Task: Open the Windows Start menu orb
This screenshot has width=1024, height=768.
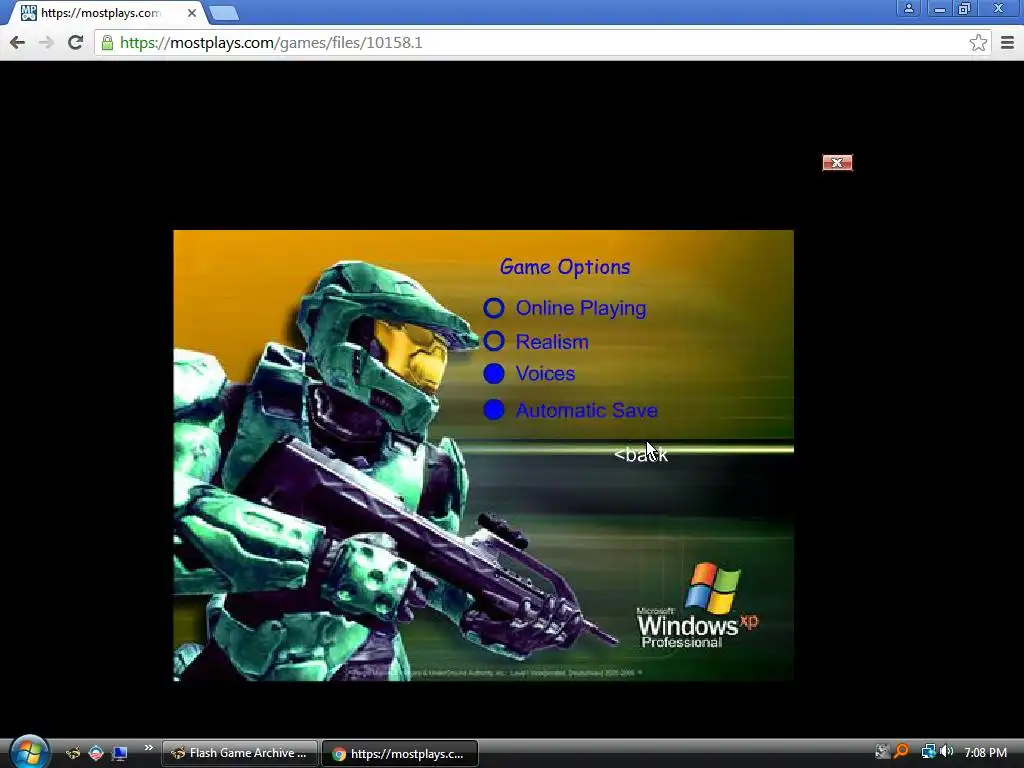Action: coord(29,752)
